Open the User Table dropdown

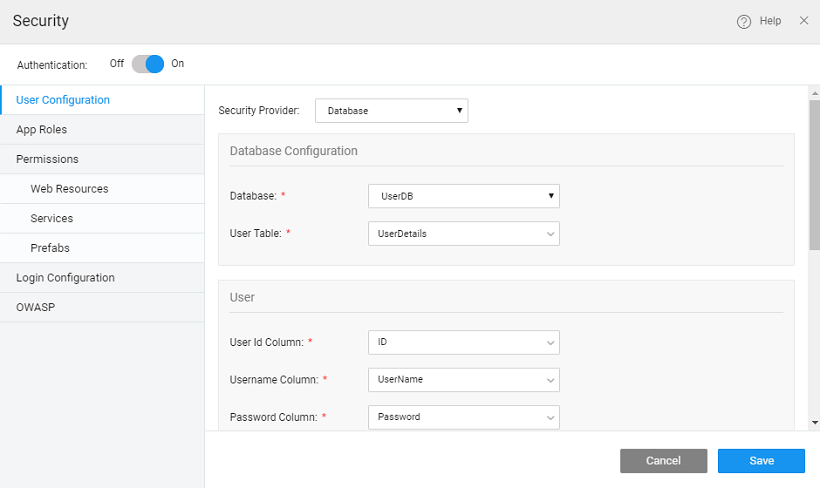point(463,234)
